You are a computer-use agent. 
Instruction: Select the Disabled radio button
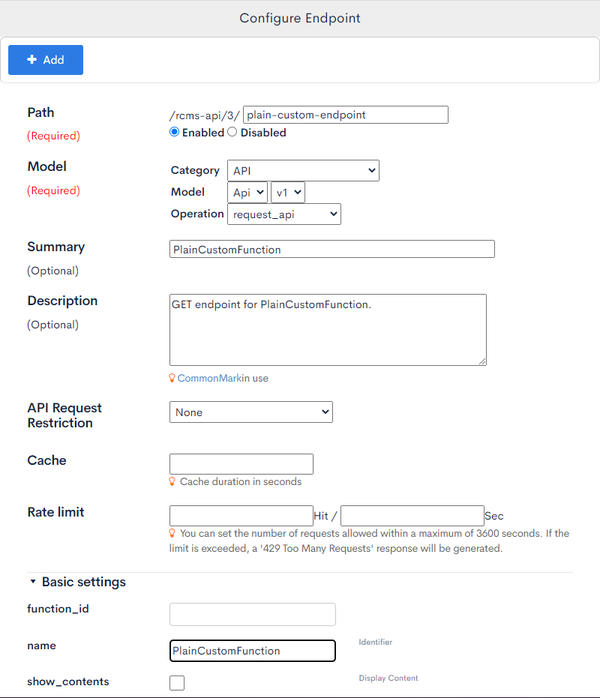point(232,132)
